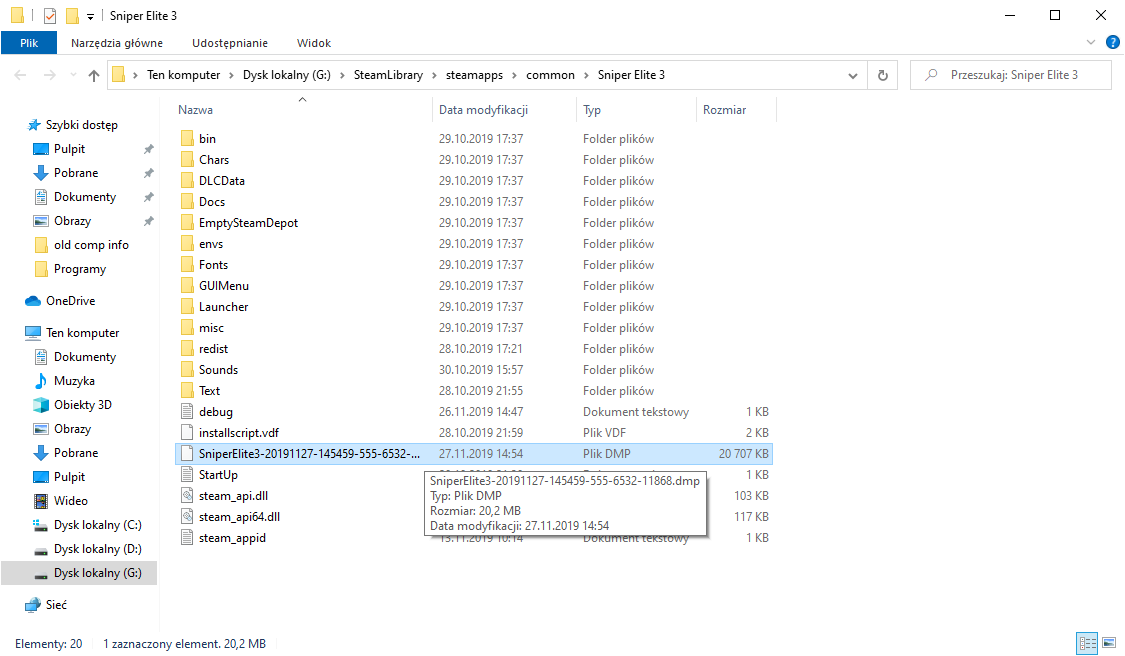Click steamapps breadcrumb in address bar
The image size is (1125, 656).
474,75
